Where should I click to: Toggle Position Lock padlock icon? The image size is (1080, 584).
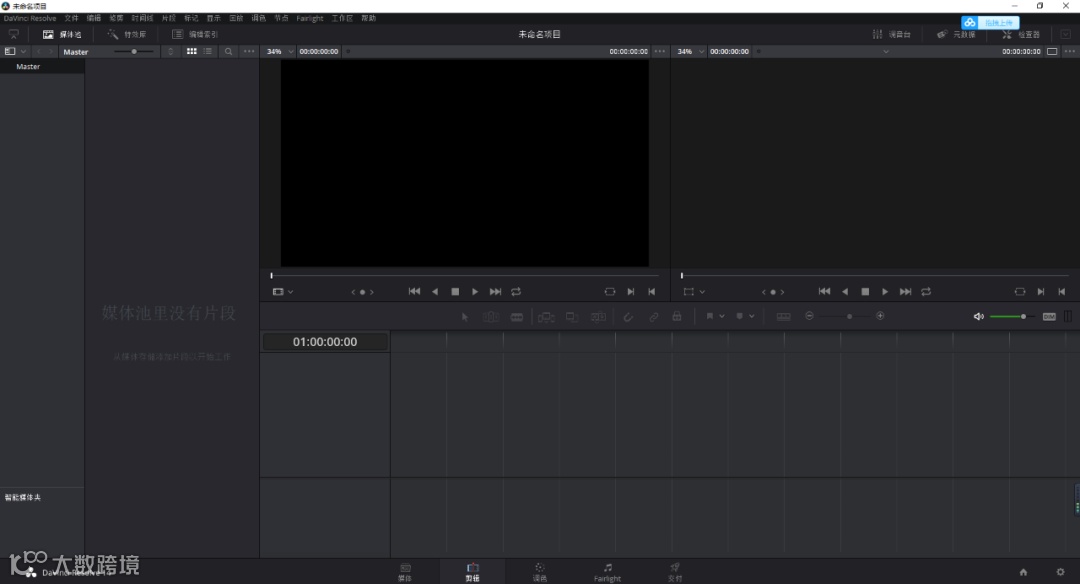pos(677,317)
